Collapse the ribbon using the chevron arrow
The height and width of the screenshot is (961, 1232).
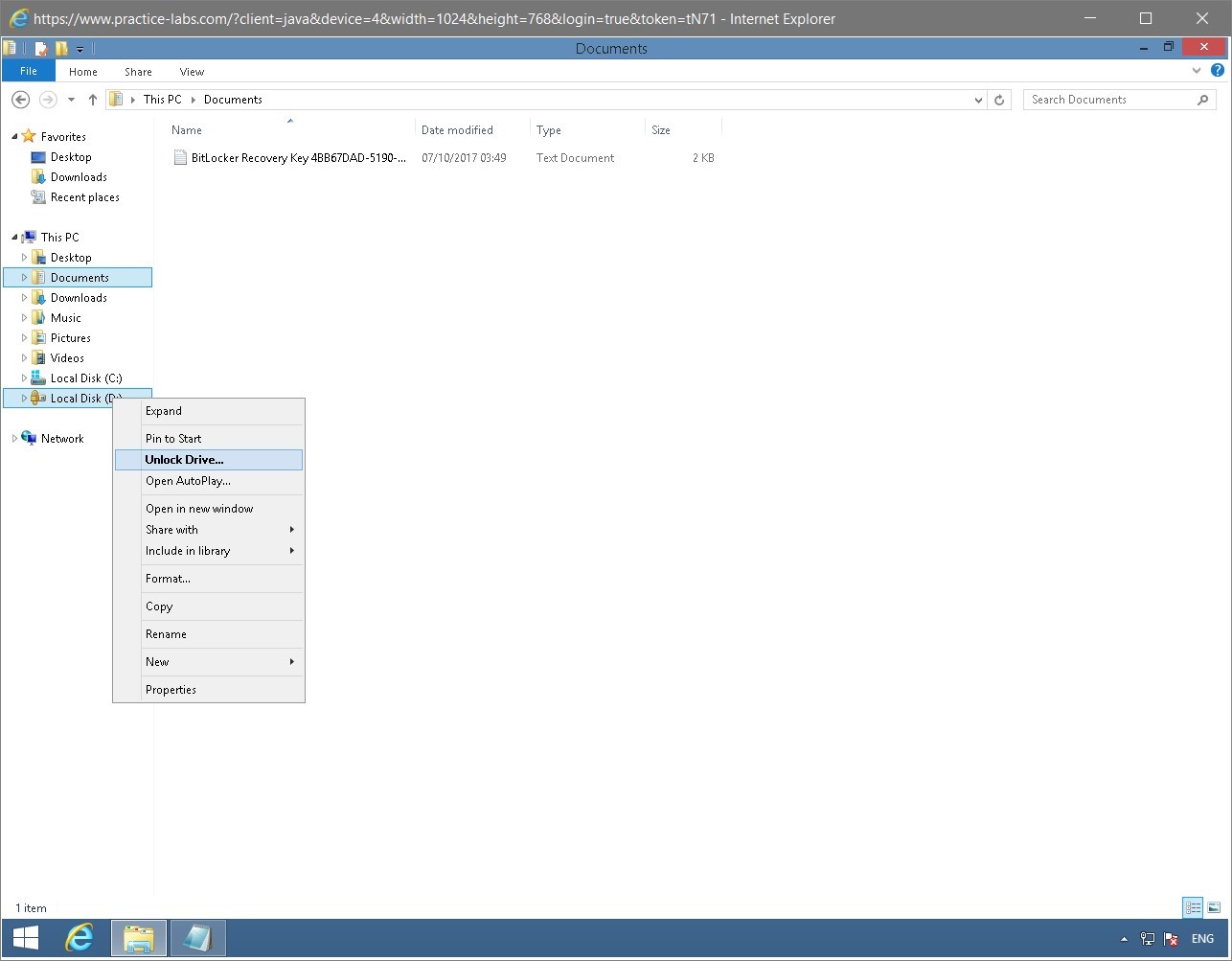[1196, 70]
